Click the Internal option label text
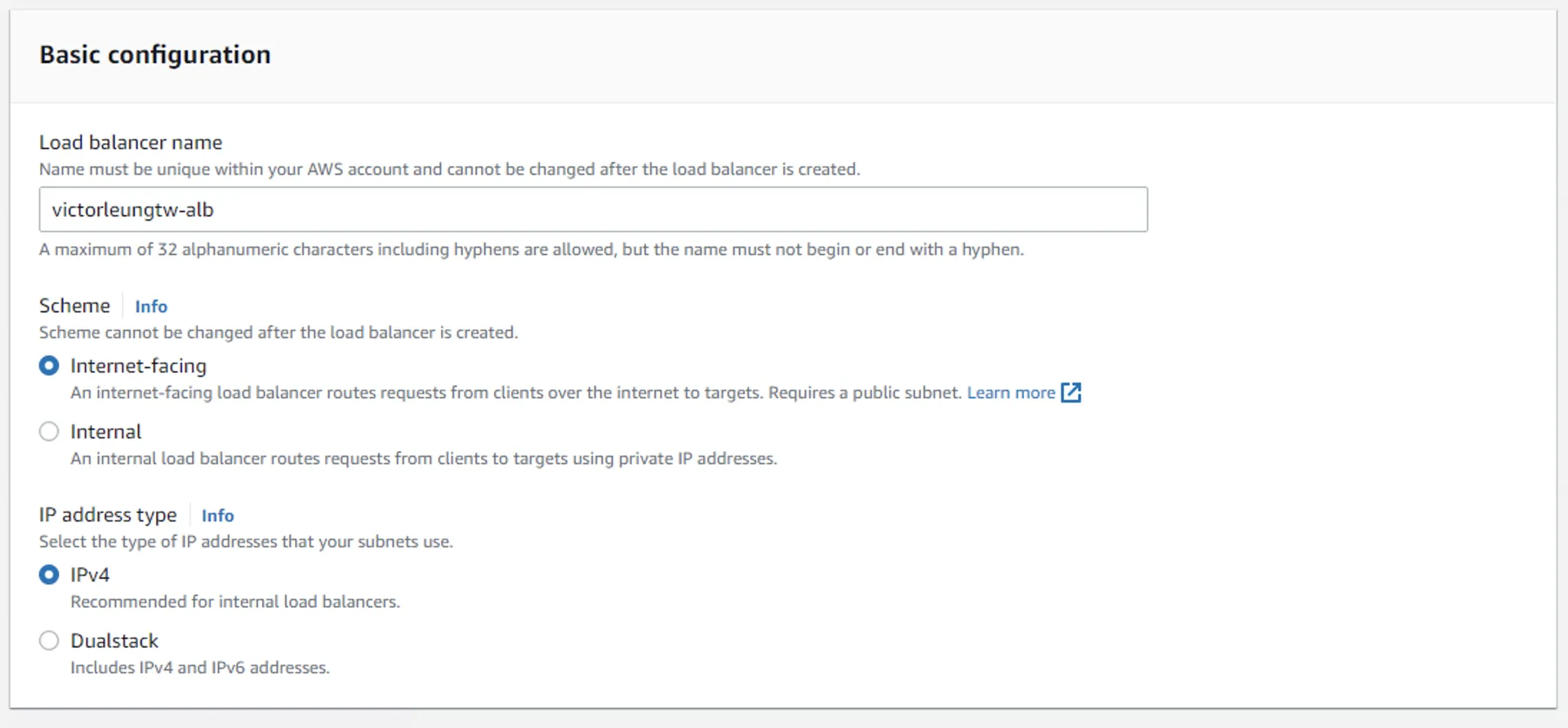The width and height of the screenshot is (1568, 728). pyautogui.click(x=105, y=431)
